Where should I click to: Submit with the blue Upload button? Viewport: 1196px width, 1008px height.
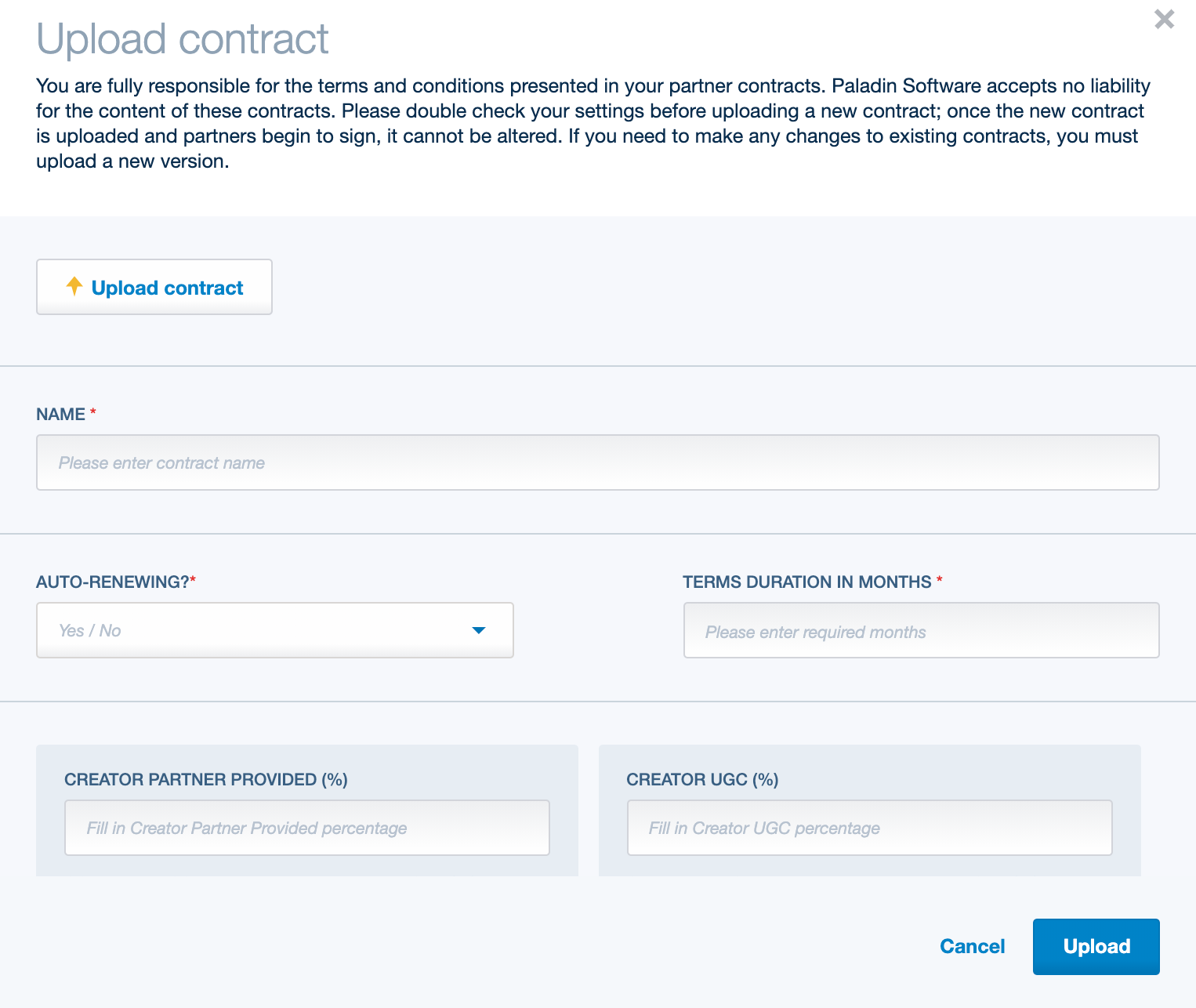coord(1096,946)
